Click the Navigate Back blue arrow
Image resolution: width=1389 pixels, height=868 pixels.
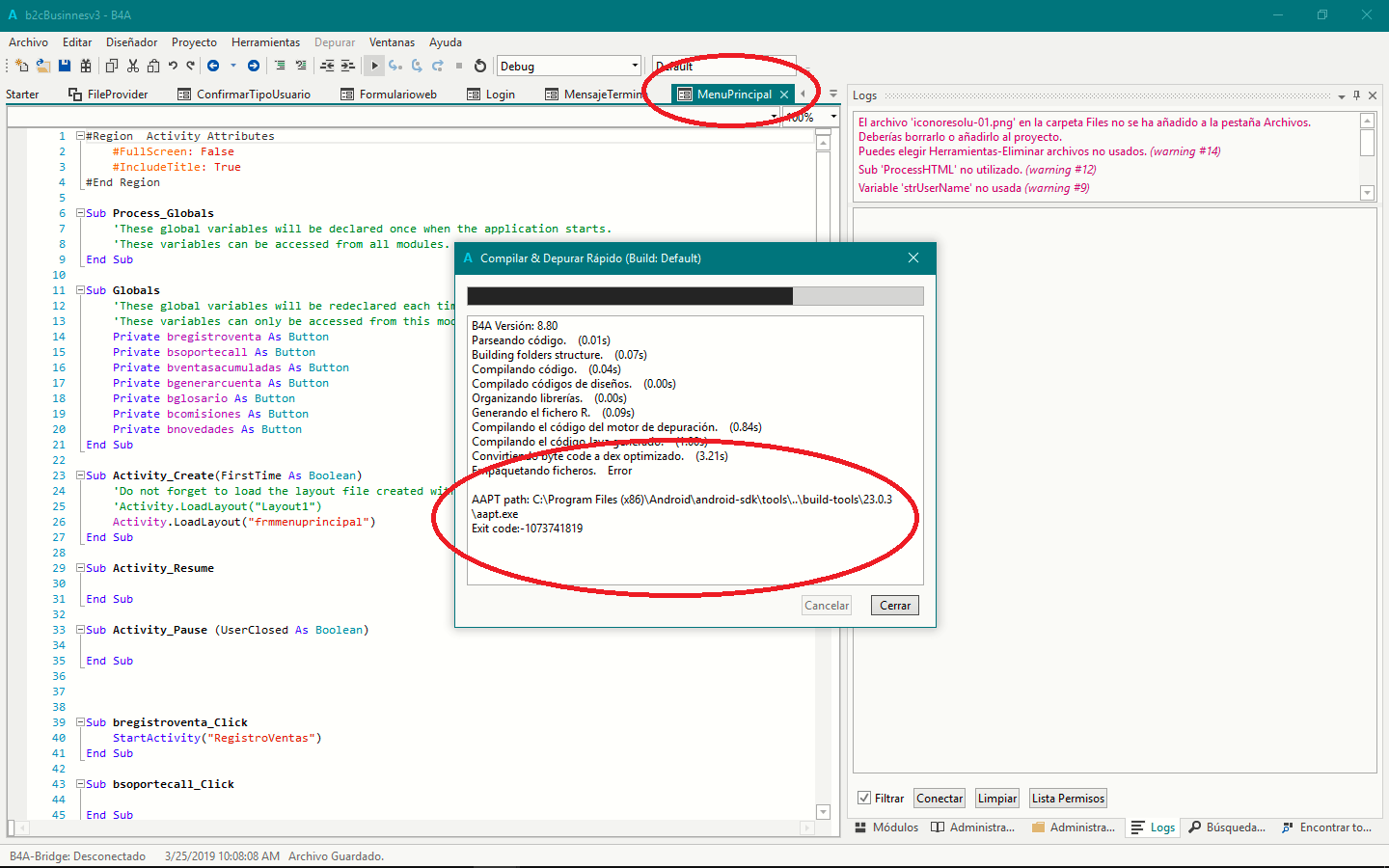(213, 66)
